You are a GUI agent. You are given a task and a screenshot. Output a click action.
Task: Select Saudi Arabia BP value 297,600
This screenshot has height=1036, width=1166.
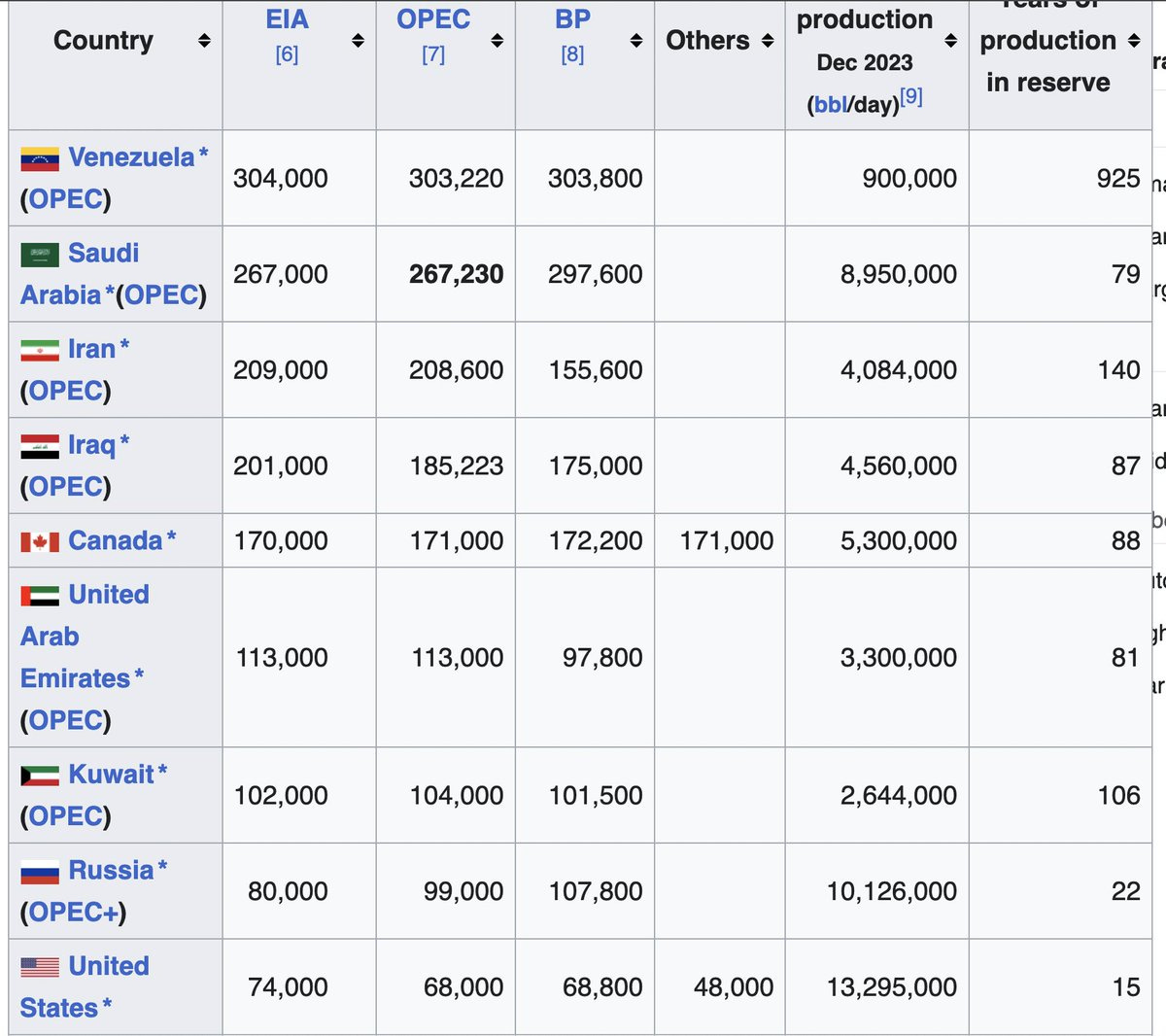[595, 274]
